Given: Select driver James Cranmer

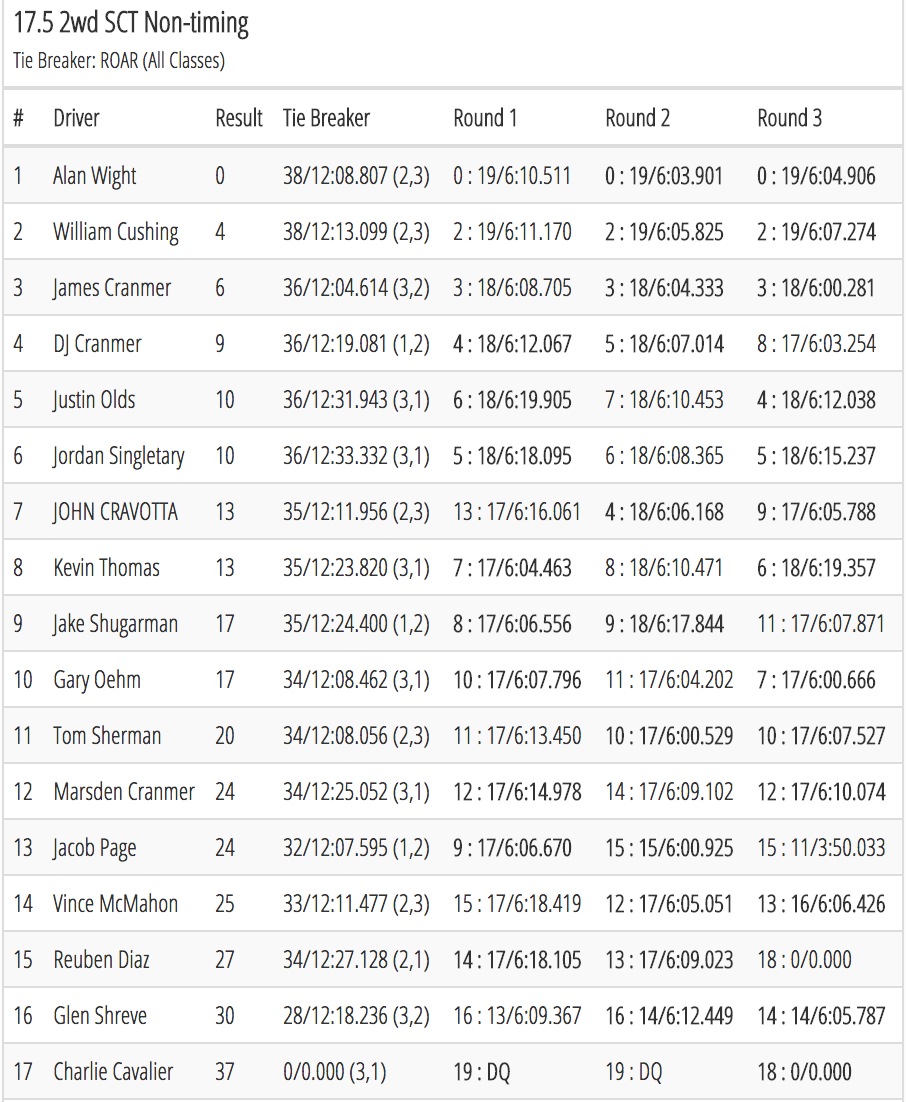Looking at the screenshot, I should [x=112, y=287].
